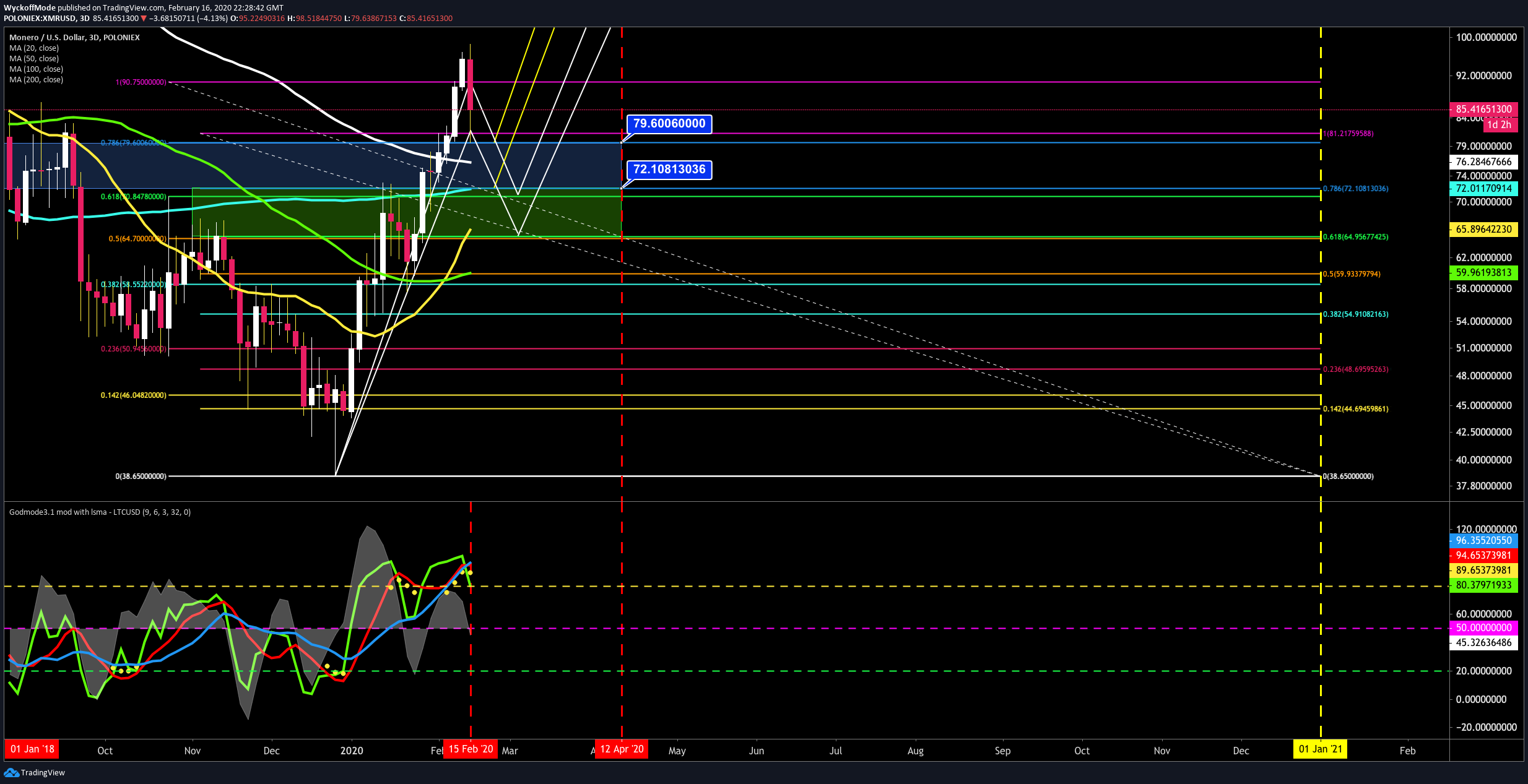Click the green 59.96193813 axis label

coord(1483,272)
